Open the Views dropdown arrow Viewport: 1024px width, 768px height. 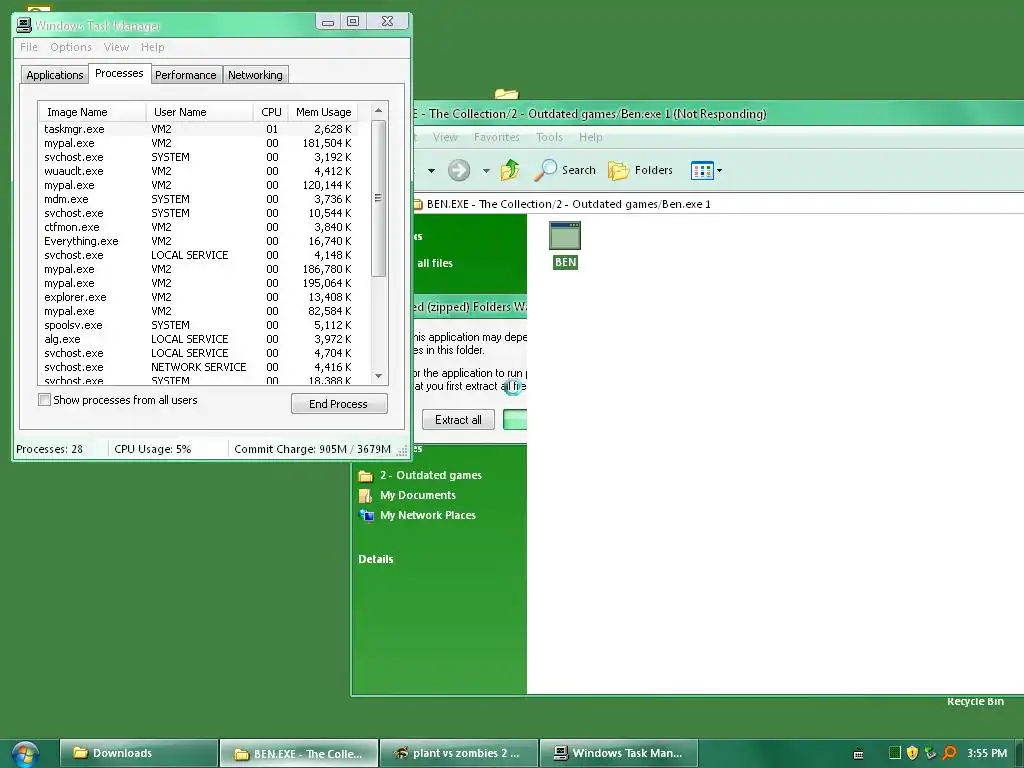click(x=720, y=171)
